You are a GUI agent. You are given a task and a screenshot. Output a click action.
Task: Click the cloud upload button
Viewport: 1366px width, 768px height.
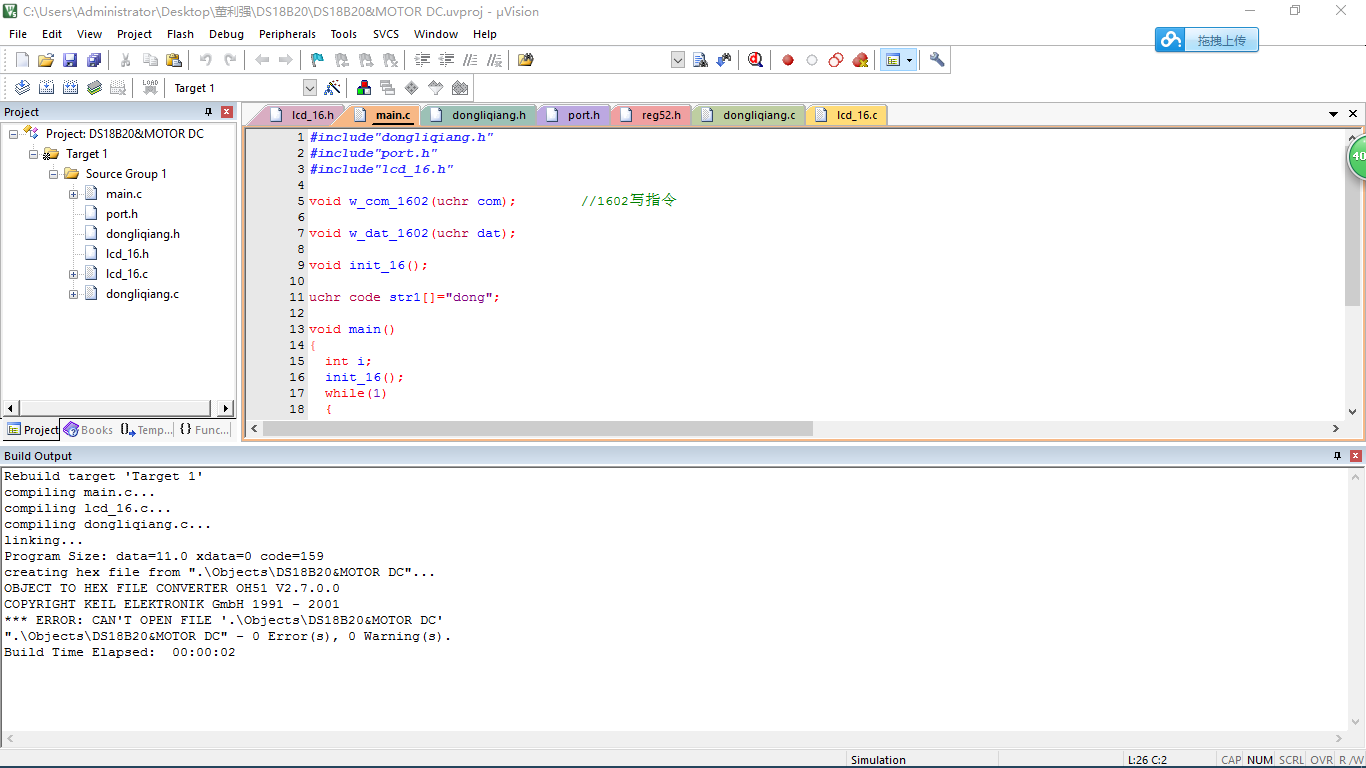[x=1207, y=40]
